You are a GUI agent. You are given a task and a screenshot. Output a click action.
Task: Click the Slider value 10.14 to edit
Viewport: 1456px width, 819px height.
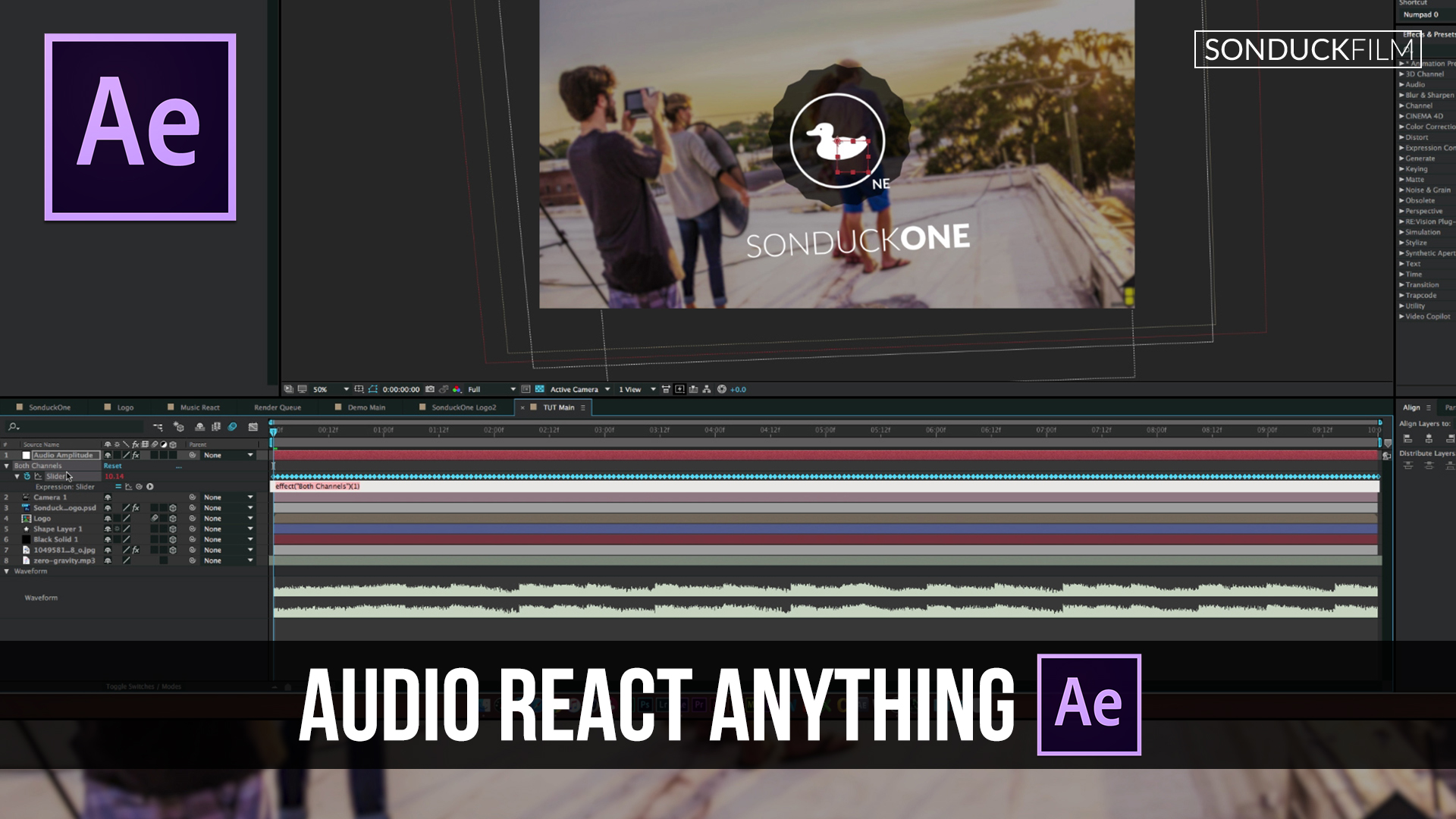(x=115, y=476)
